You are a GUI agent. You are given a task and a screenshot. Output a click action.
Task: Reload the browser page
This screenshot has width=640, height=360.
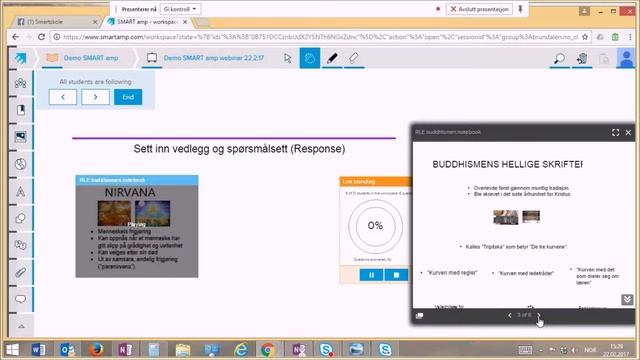(41, 37)
